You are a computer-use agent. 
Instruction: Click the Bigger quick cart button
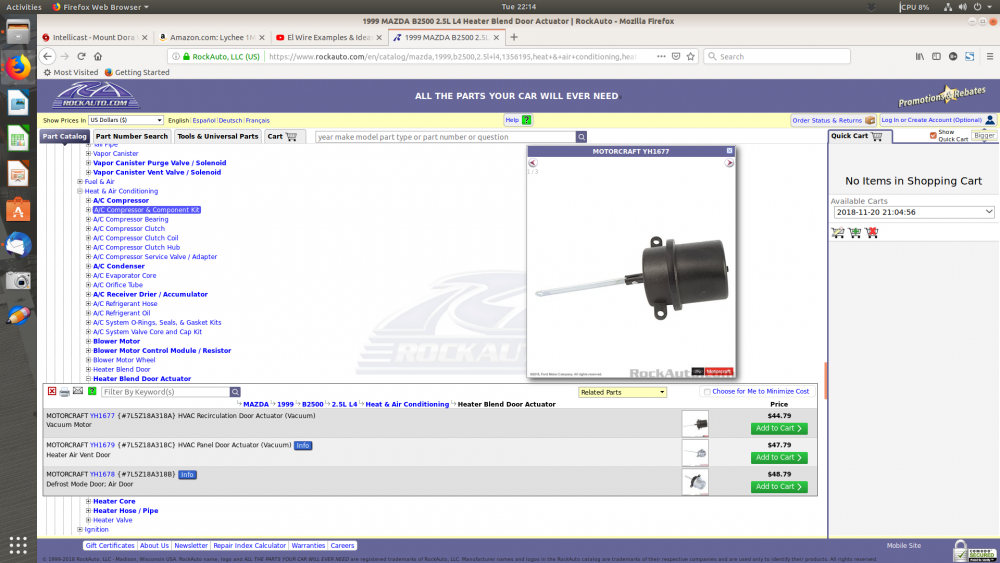click(984, 135)
